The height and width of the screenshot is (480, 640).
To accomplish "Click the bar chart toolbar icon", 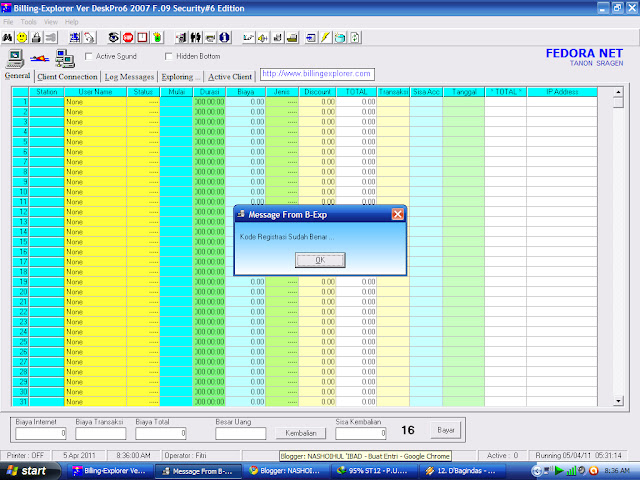I will 278,38.
